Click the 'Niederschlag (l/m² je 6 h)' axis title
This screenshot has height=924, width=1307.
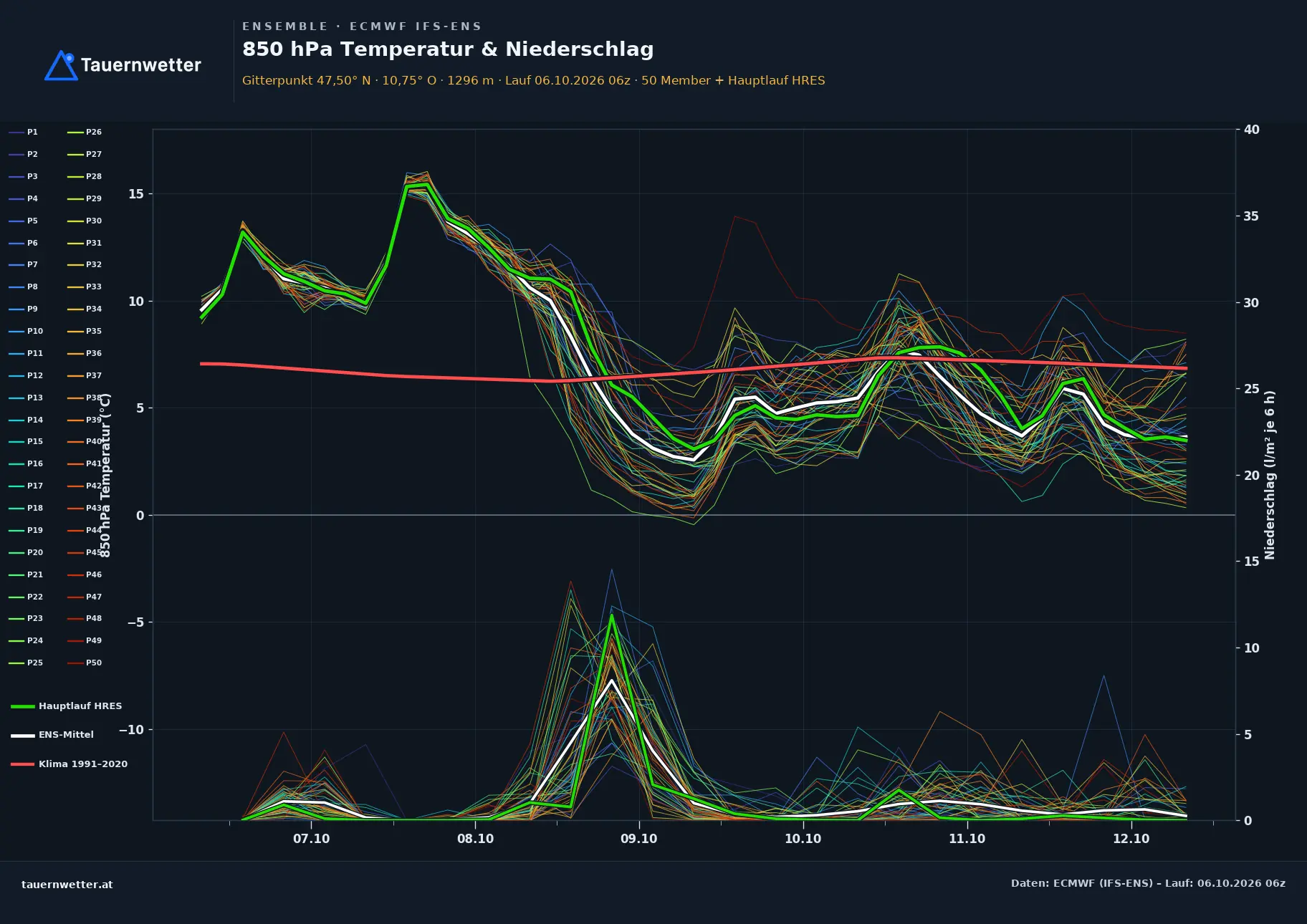1270,475
